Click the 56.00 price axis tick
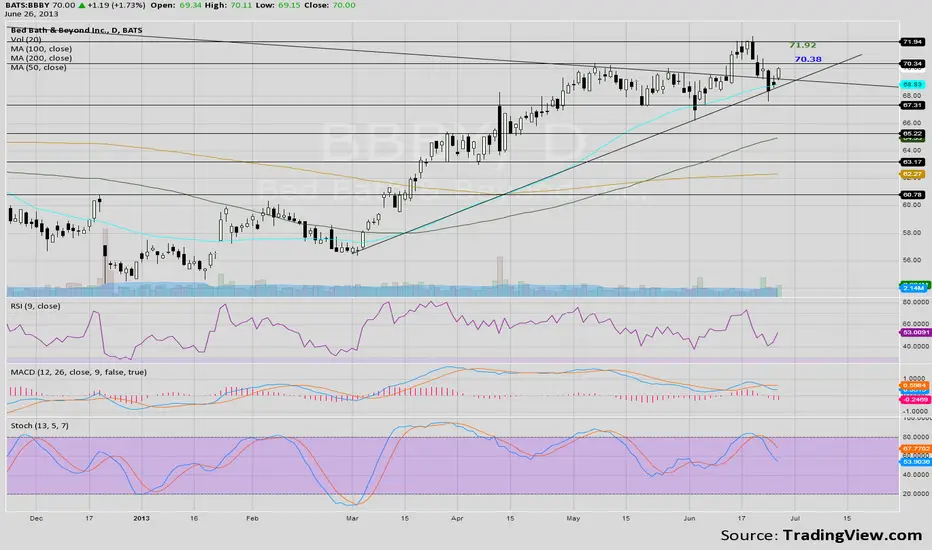Viewport: 932px width, 550px height. (x=912, y=260)
